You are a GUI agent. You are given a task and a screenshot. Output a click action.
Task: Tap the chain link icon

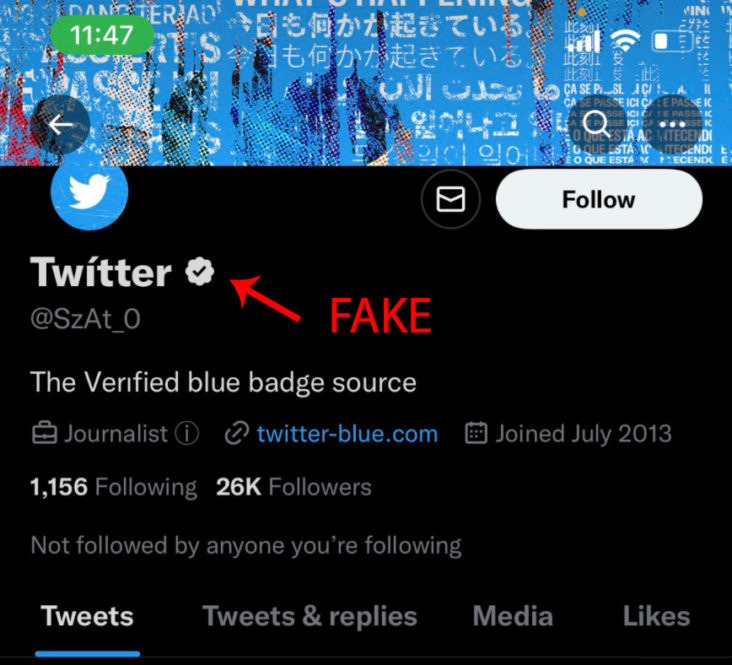pos(236,434)
